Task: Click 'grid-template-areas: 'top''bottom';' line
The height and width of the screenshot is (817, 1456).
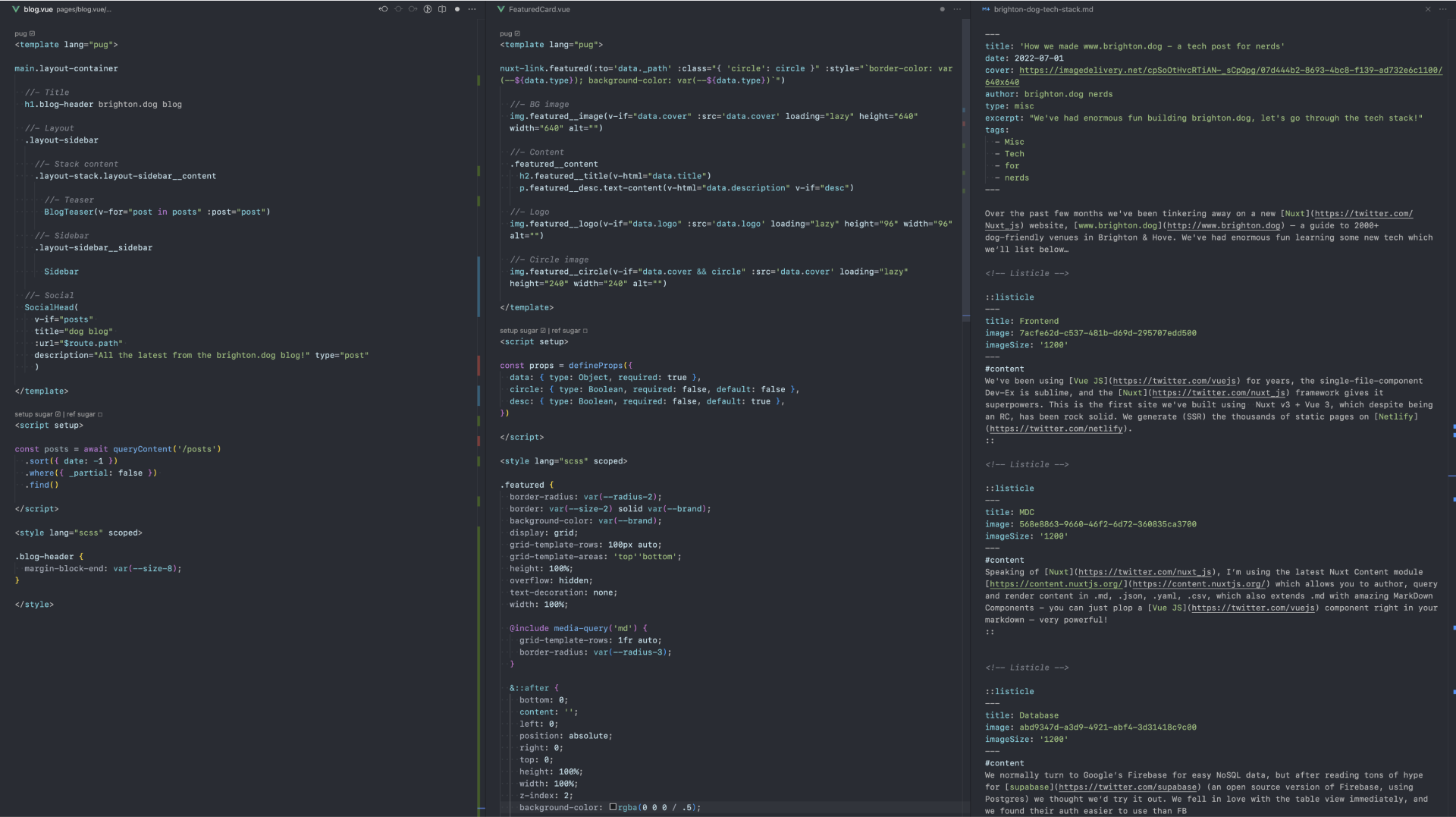Action: coord(595,556)
